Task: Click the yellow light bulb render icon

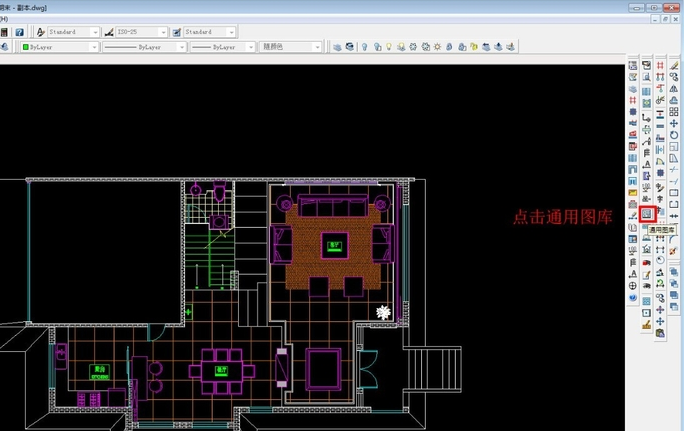Action: [x=389, y=47]
